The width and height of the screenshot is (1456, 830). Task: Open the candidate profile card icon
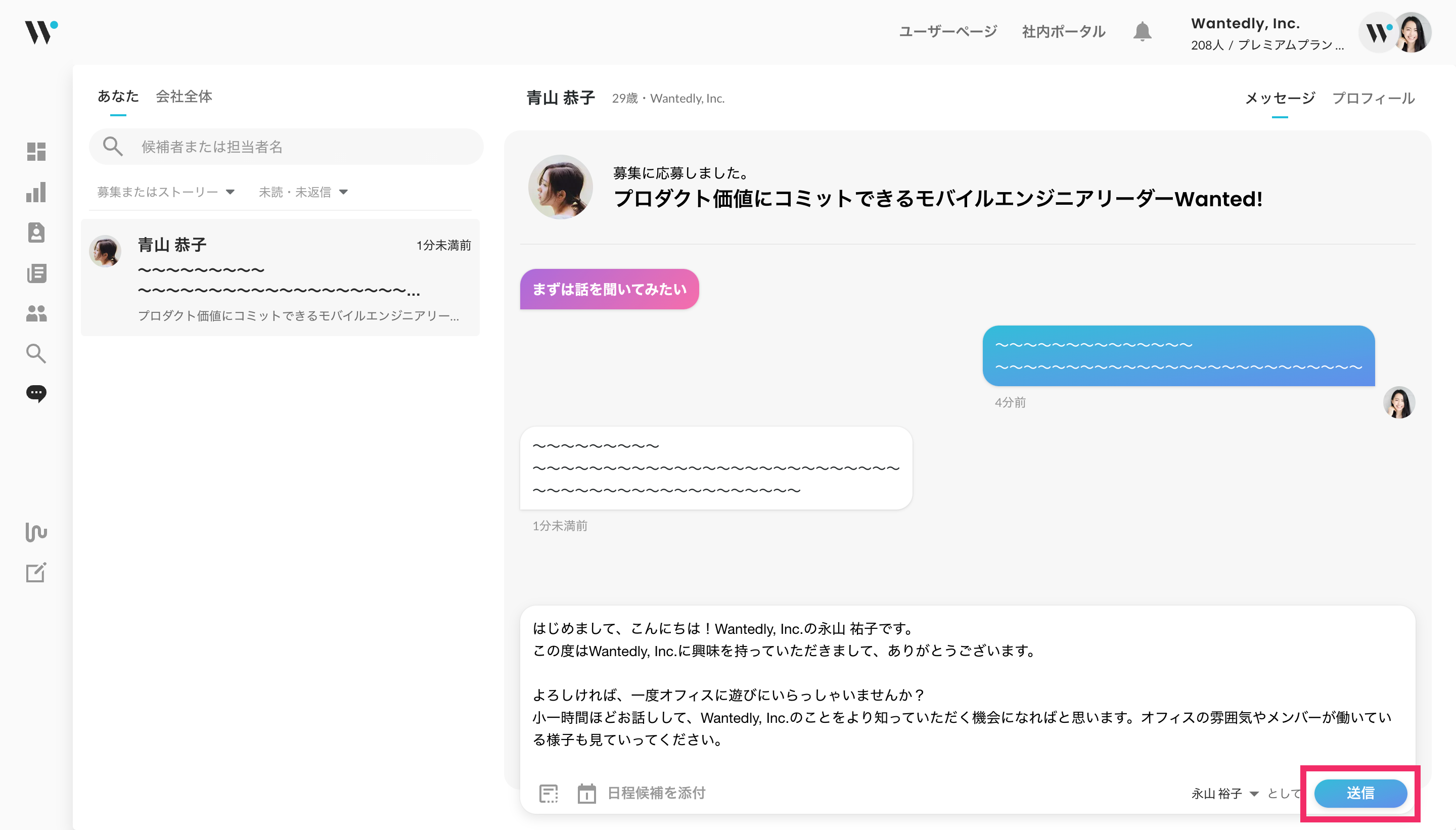(36, 233)
